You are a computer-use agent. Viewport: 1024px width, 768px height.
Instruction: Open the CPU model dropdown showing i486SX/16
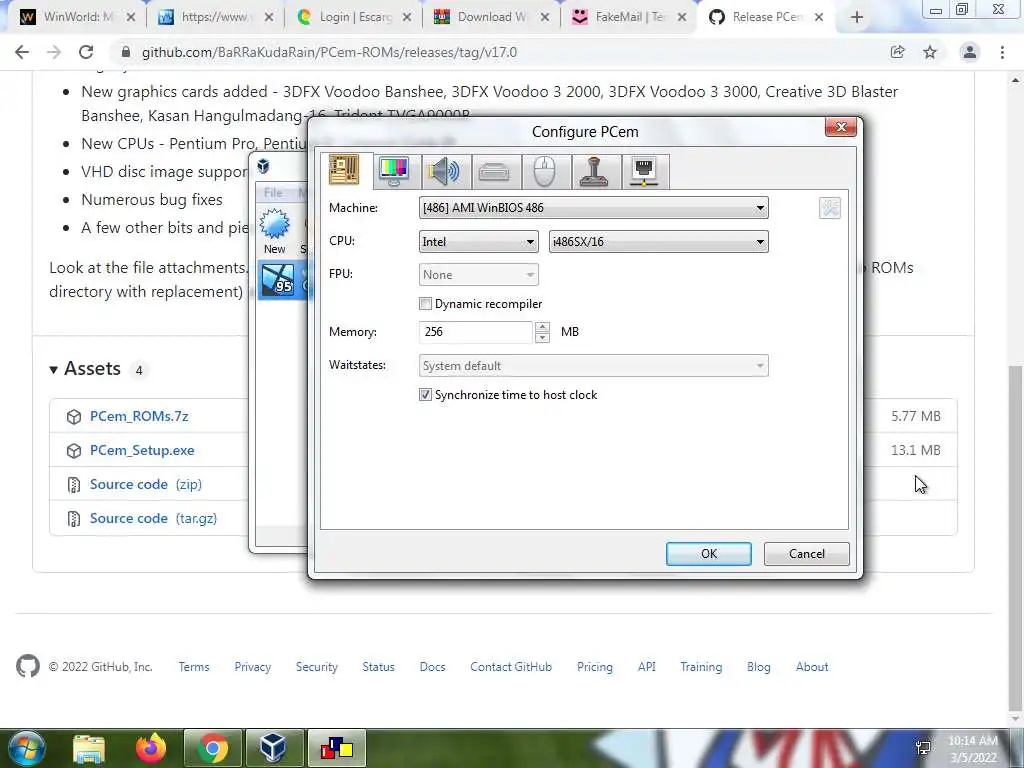[x=658, y=242]
